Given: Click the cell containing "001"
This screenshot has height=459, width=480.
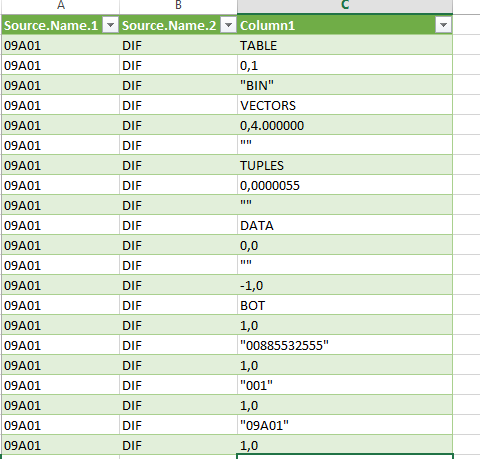Looking at the screenshot, I should tap(345, 385).
